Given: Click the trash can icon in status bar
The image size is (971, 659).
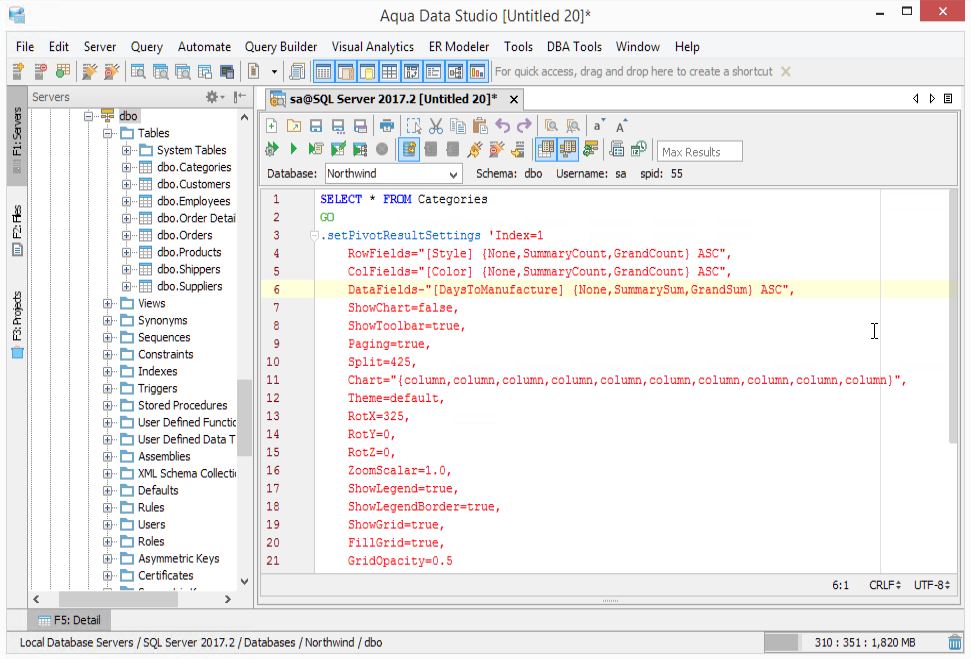Looking at the screenshot, I should click(956, 643).
